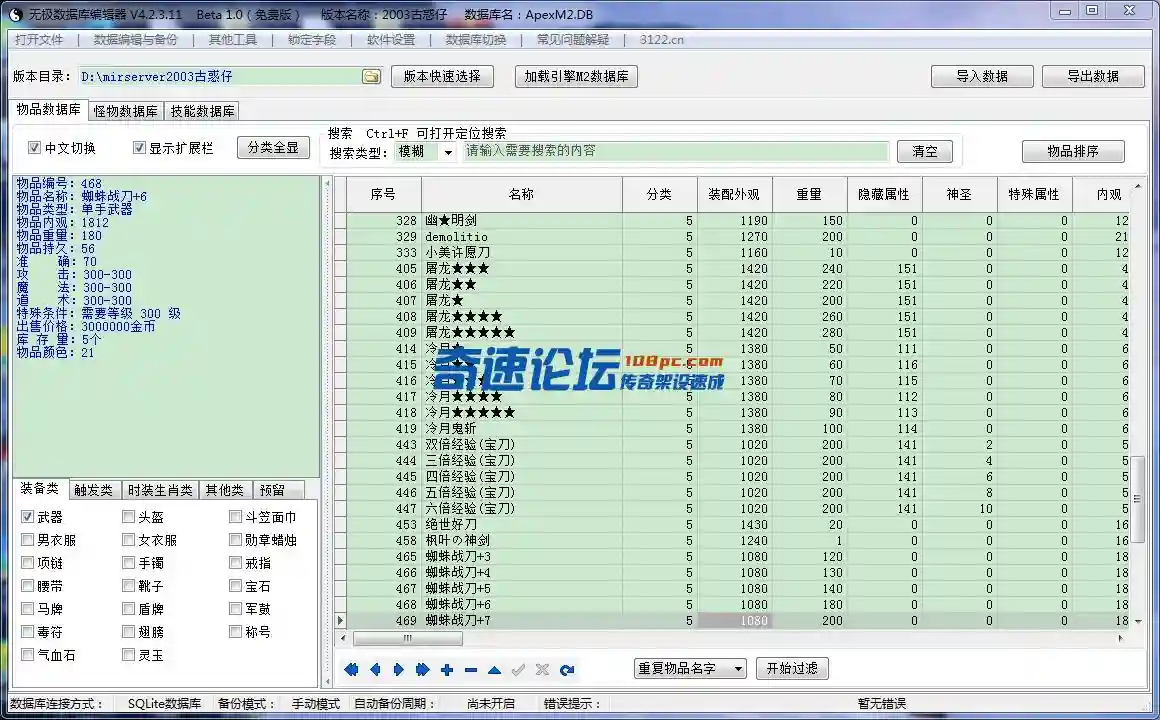Click the 装配外观 column header
The width and height of the screenshot is (1160, 720).
click(x=734, y=194)
